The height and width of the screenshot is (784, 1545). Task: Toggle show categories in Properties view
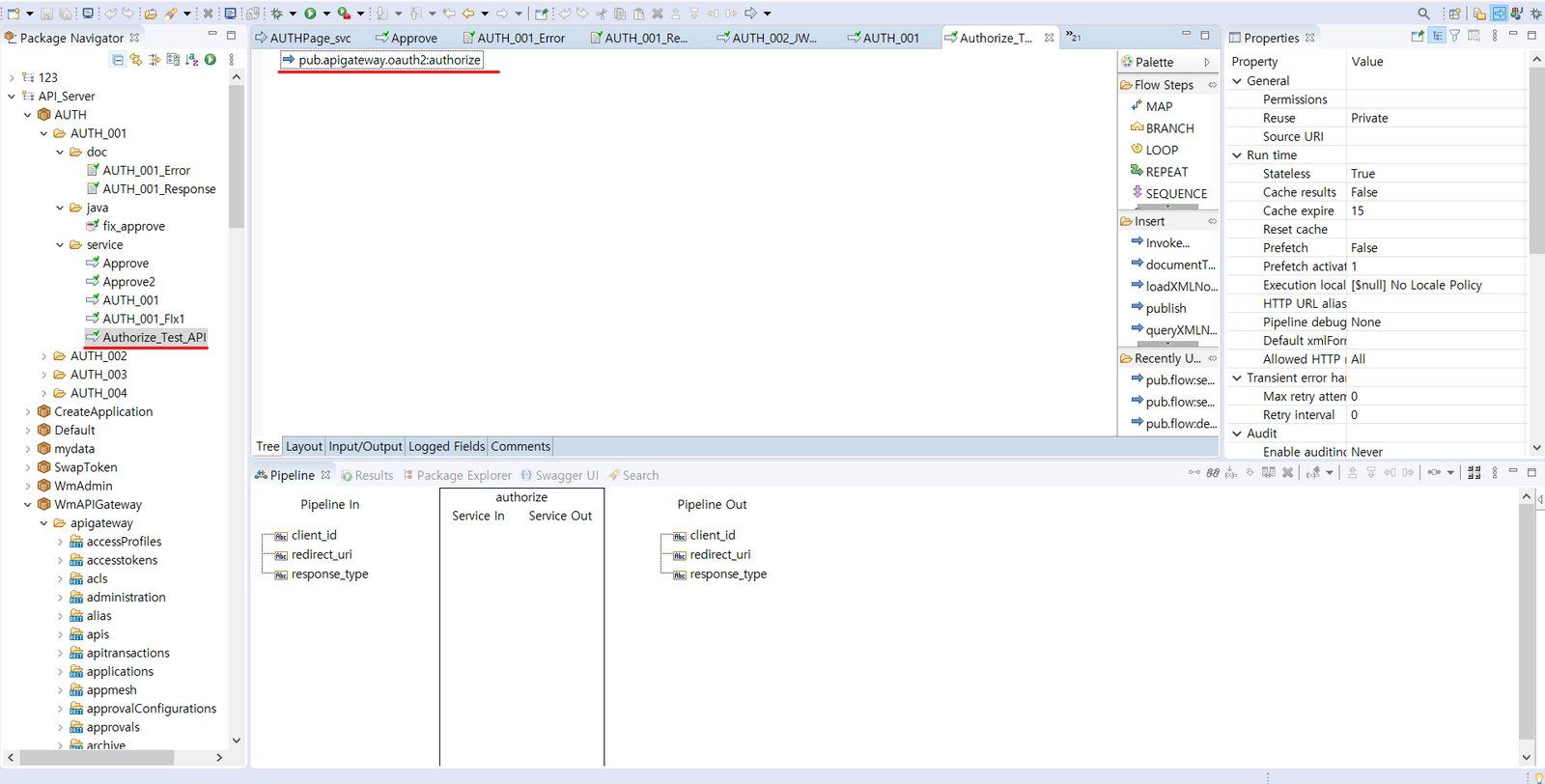tap(1437, 37)
